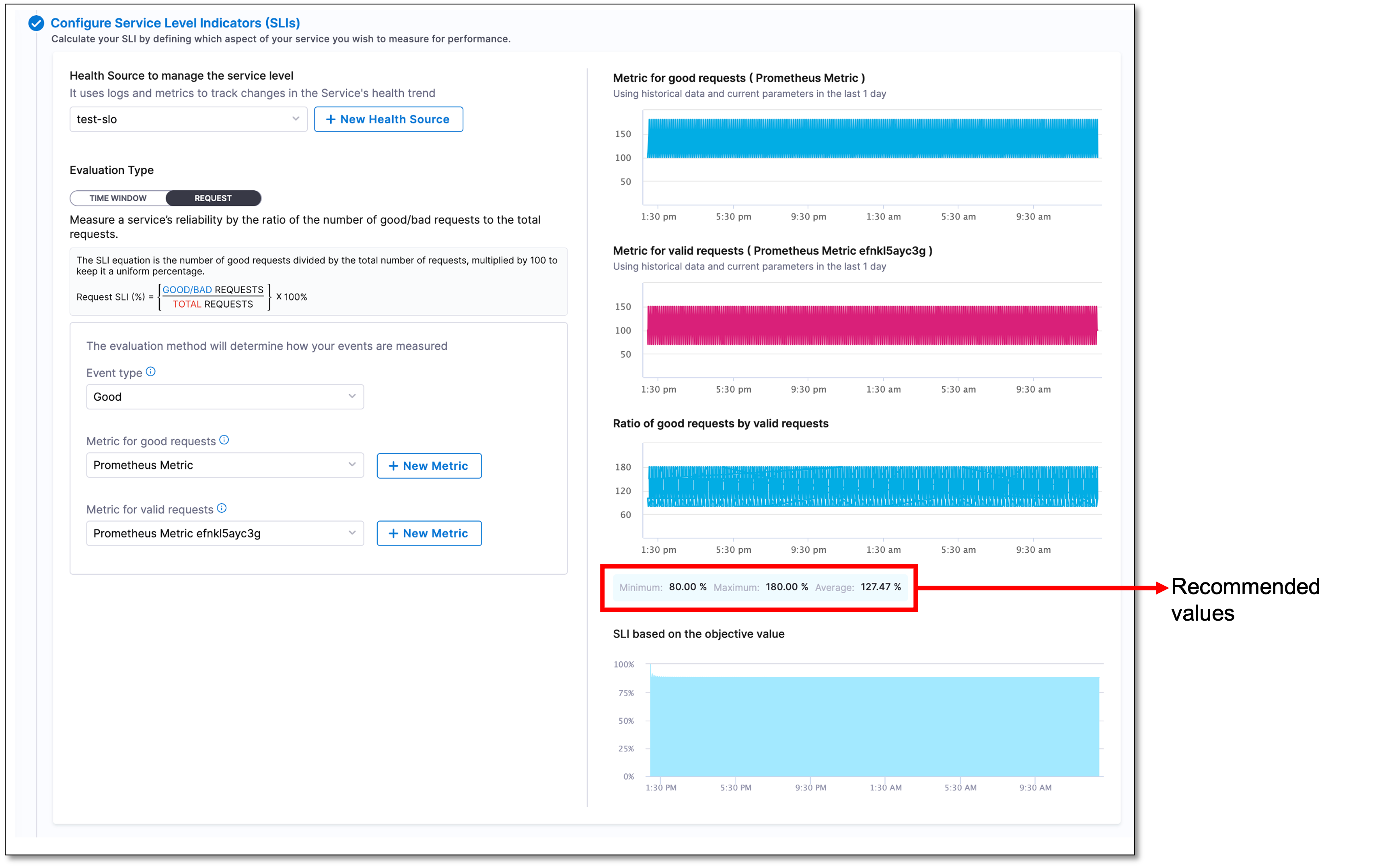
Task: Click info icon beside Metric for valid requests
Action: click(x=222, y=508)
